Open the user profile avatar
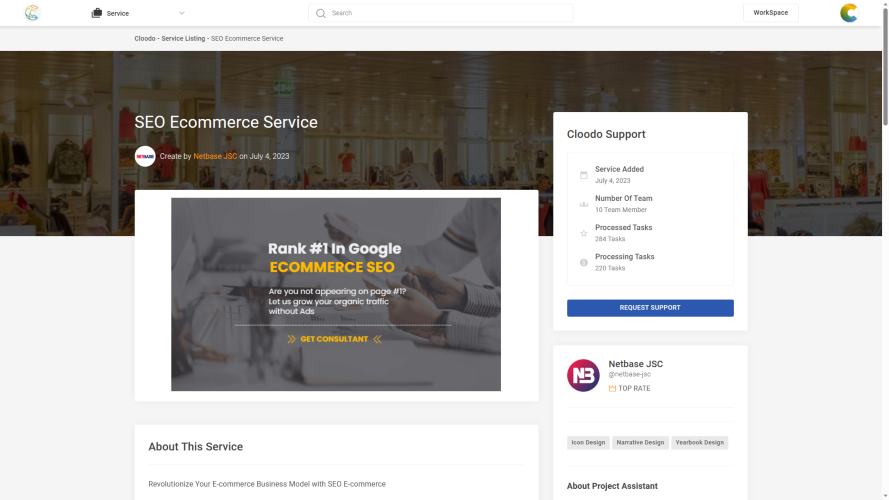Screen dimensions: 889x500 pos(849,12)
